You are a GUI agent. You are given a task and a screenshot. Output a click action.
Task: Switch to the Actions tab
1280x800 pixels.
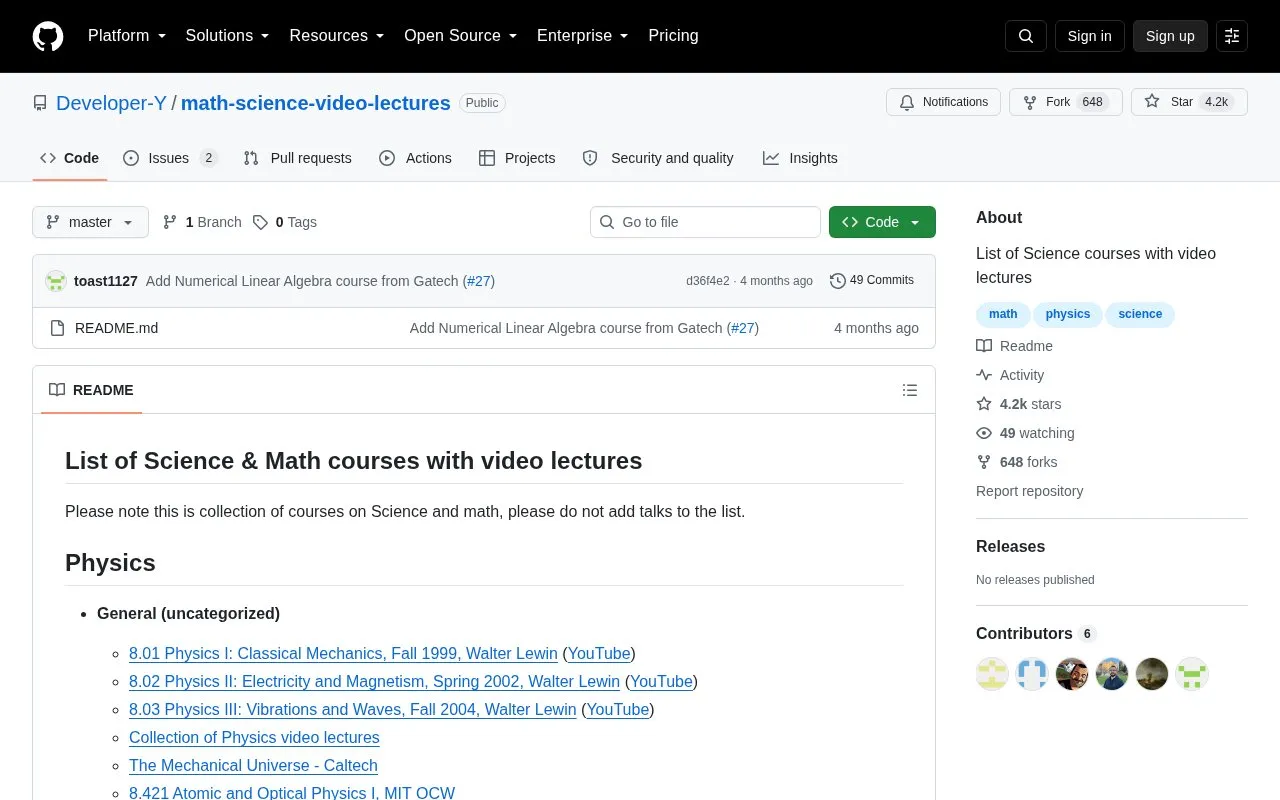(x=415, y=158)
